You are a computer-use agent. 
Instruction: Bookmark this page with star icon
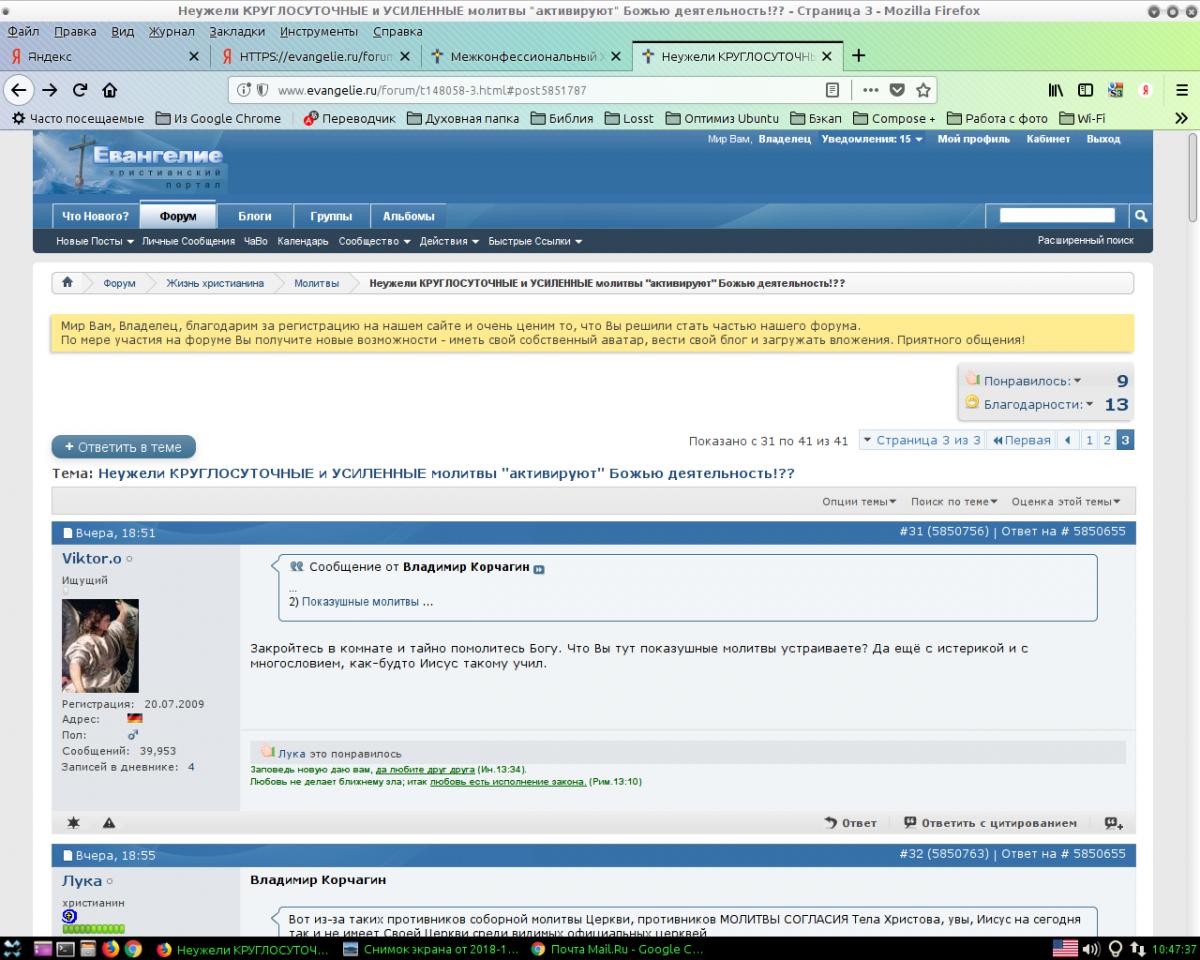(x=923, y=90)
